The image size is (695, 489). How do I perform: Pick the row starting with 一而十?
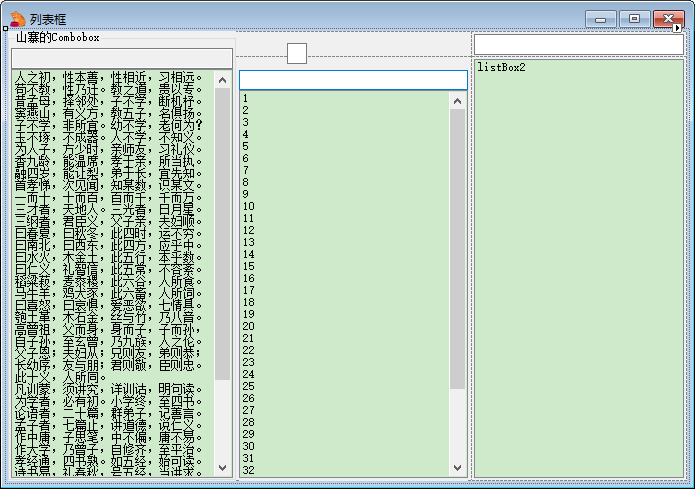point(113,197)
